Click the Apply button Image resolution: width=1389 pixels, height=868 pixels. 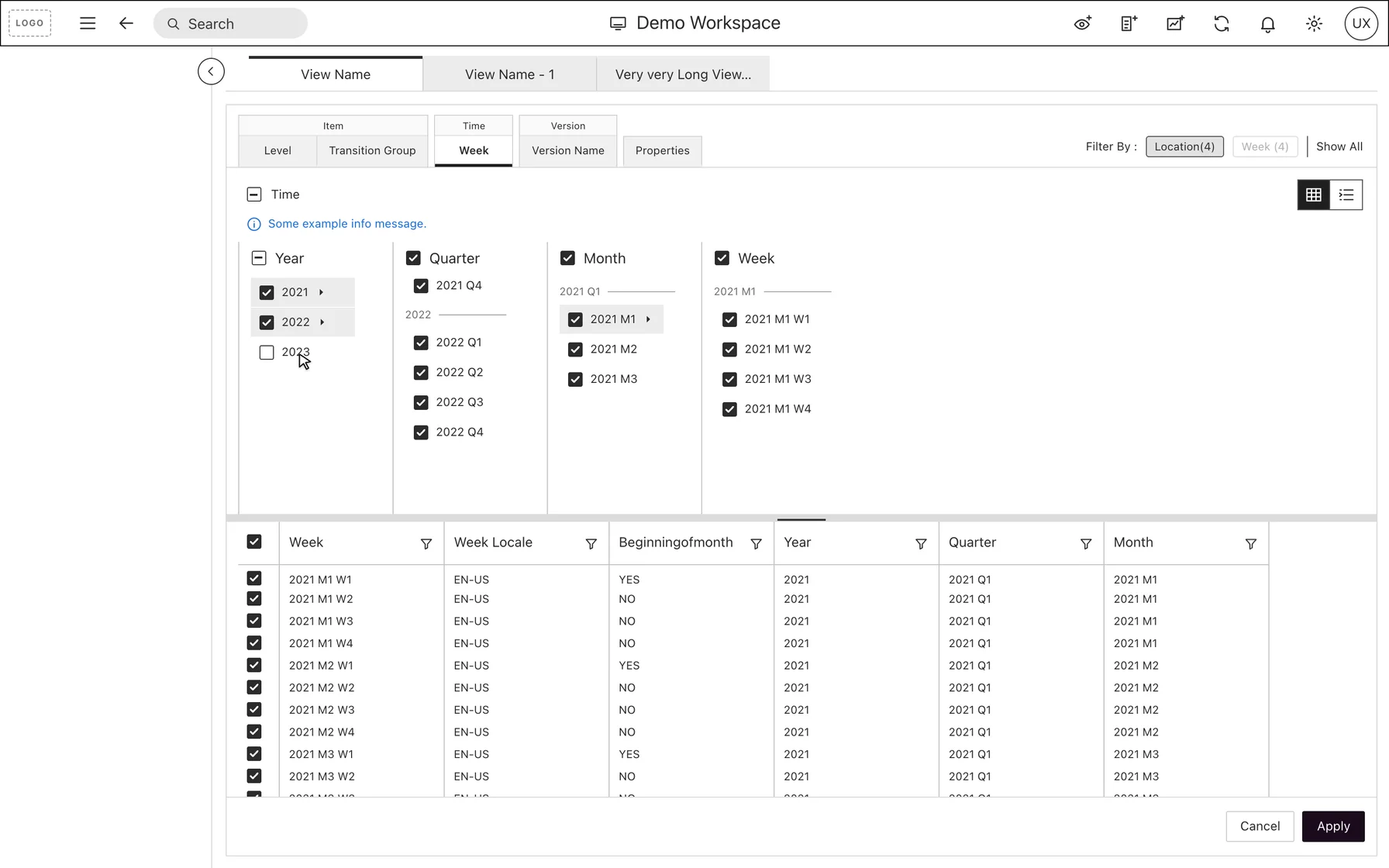point(1333,826)
